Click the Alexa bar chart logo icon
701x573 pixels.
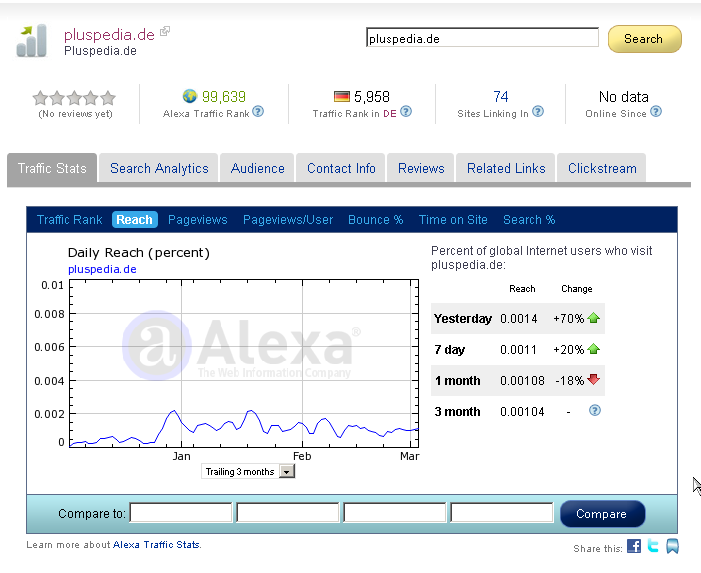(x=32, y=41)
